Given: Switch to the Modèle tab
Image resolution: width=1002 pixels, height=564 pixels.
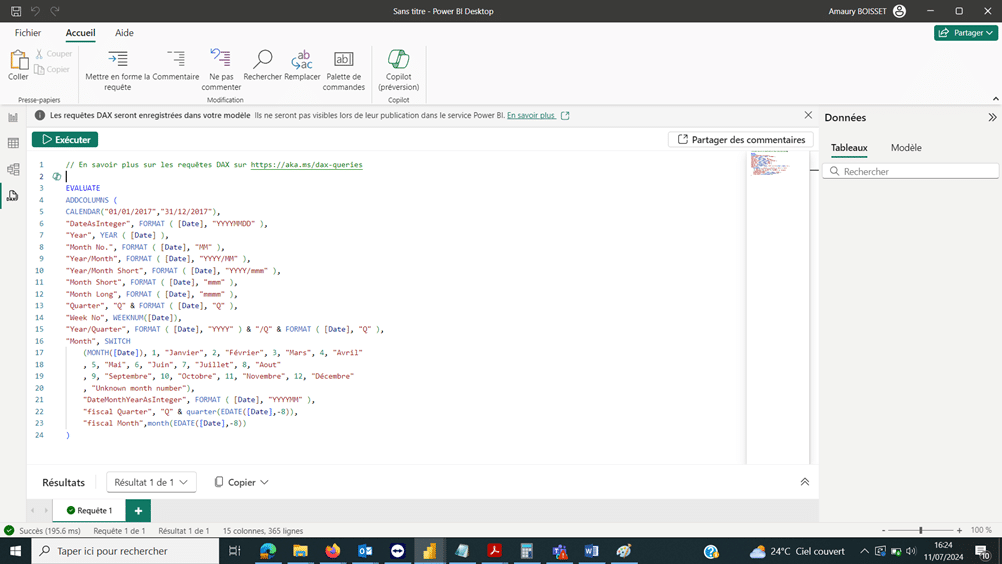Looking at the screenshot, I should pyautogui.click(x=906, y=148).
